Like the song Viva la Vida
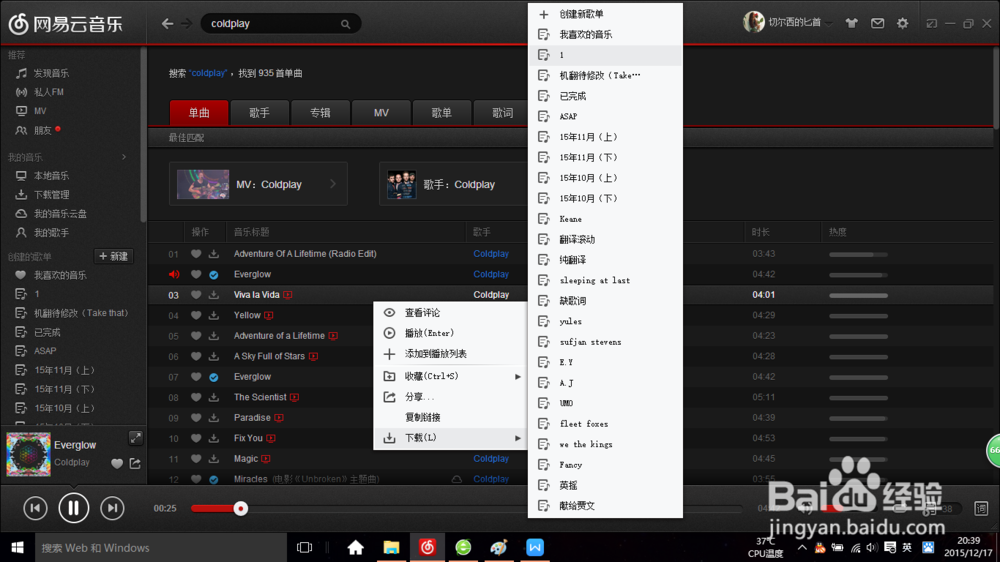Screen dimensions: 1000x562 pos(196,295)
